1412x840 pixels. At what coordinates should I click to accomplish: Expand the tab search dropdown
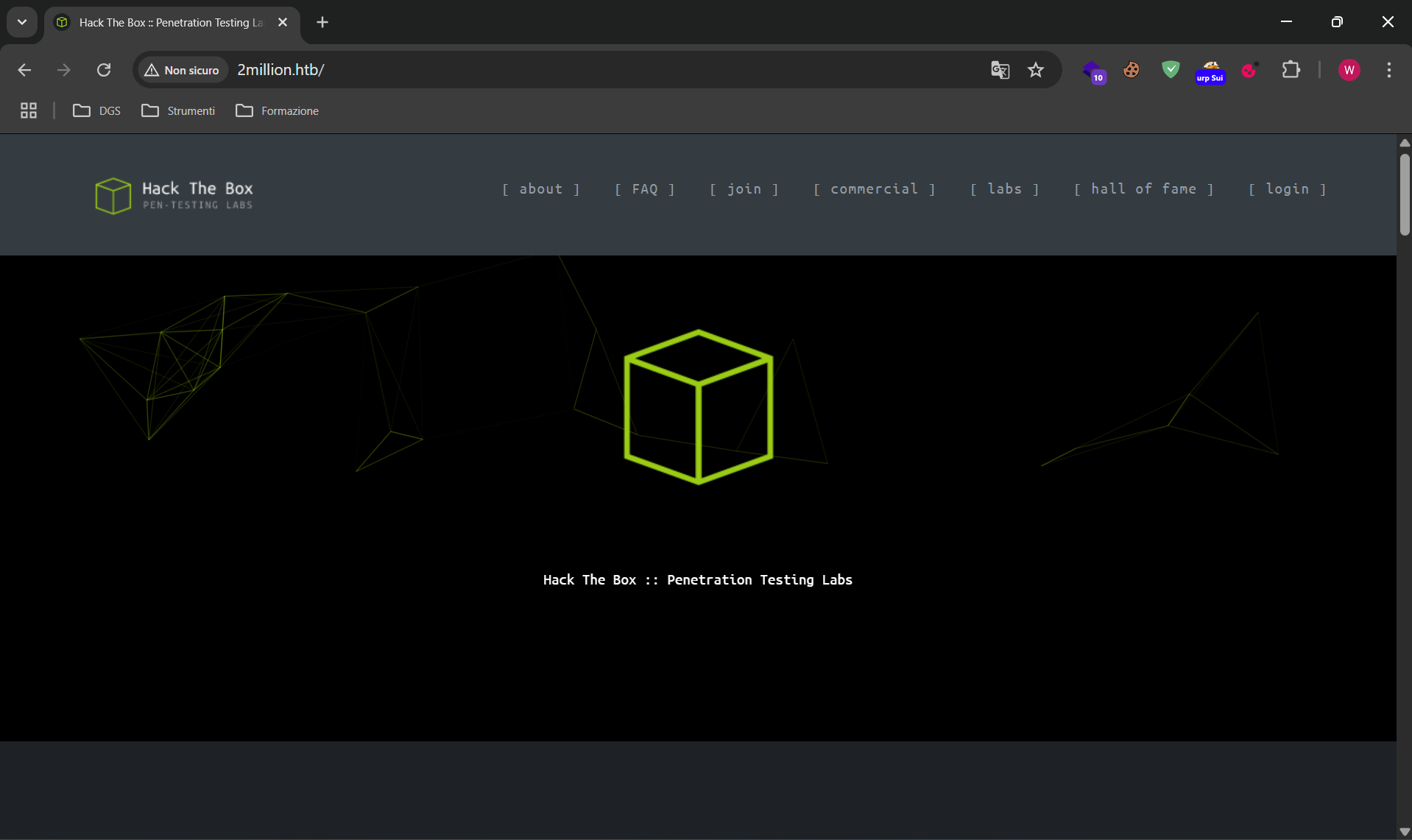(22, 22)
